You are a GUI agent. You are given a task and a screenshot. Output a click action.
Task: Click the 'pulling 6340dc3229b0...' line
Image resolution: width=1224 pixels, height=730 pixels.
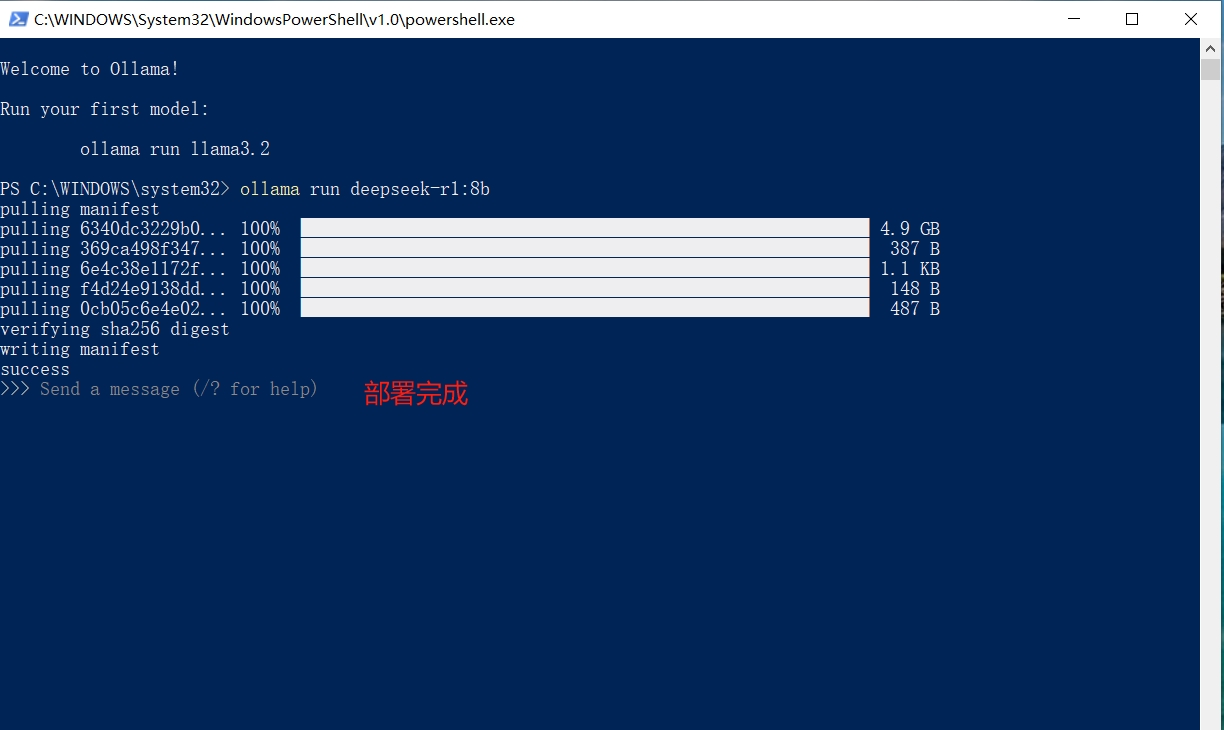point(470,229)
